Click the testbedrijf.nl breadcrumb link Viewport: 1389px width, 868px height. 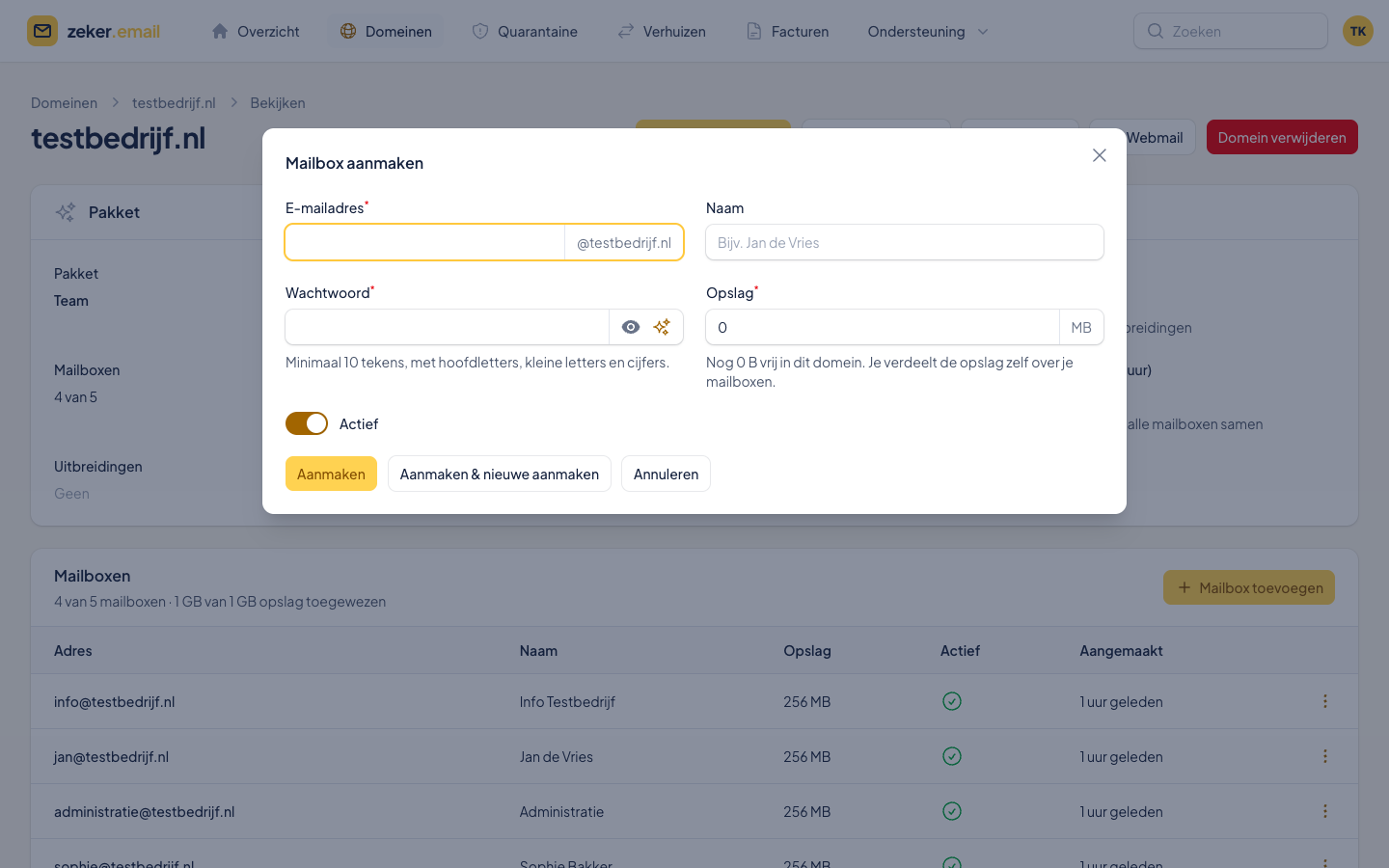pyautogui.click(x=174, y=102)
